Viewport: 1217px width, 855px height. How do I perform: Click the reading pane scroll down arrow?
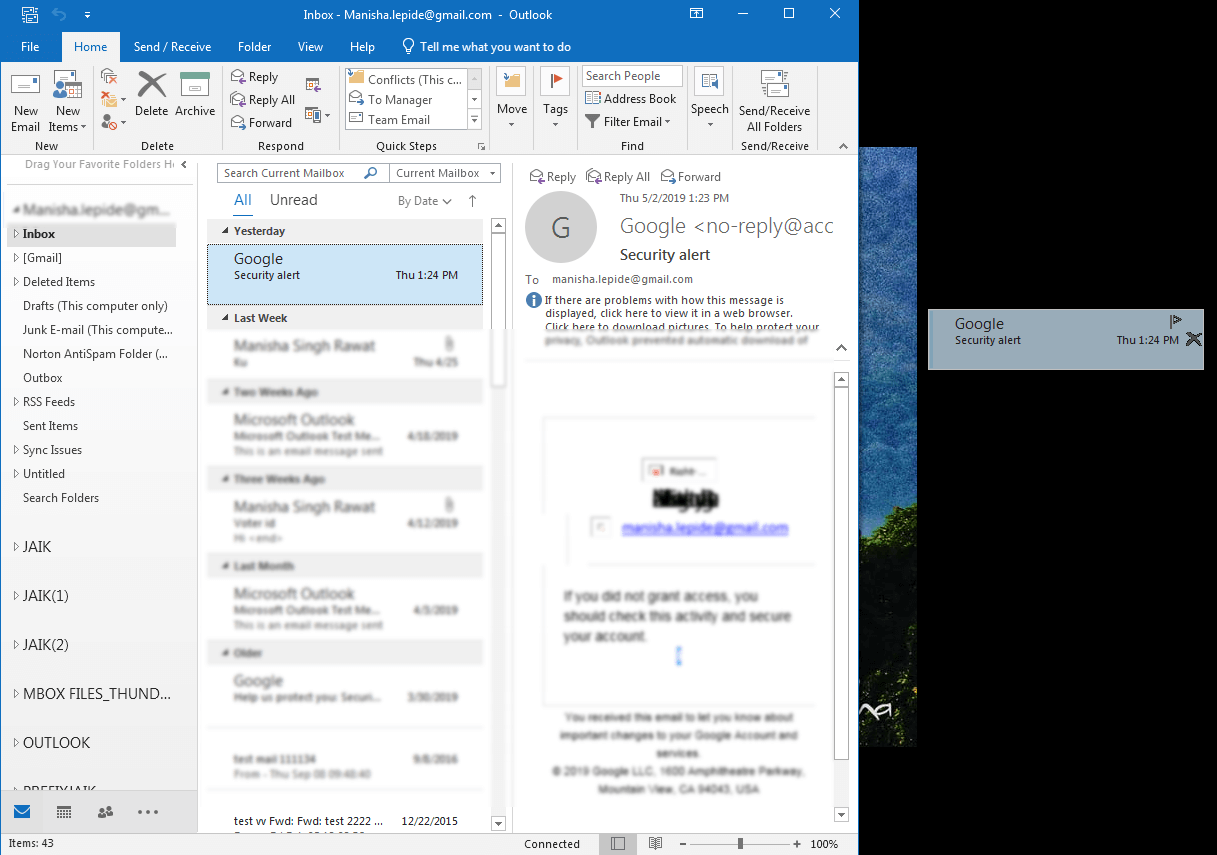coord(841,815)
